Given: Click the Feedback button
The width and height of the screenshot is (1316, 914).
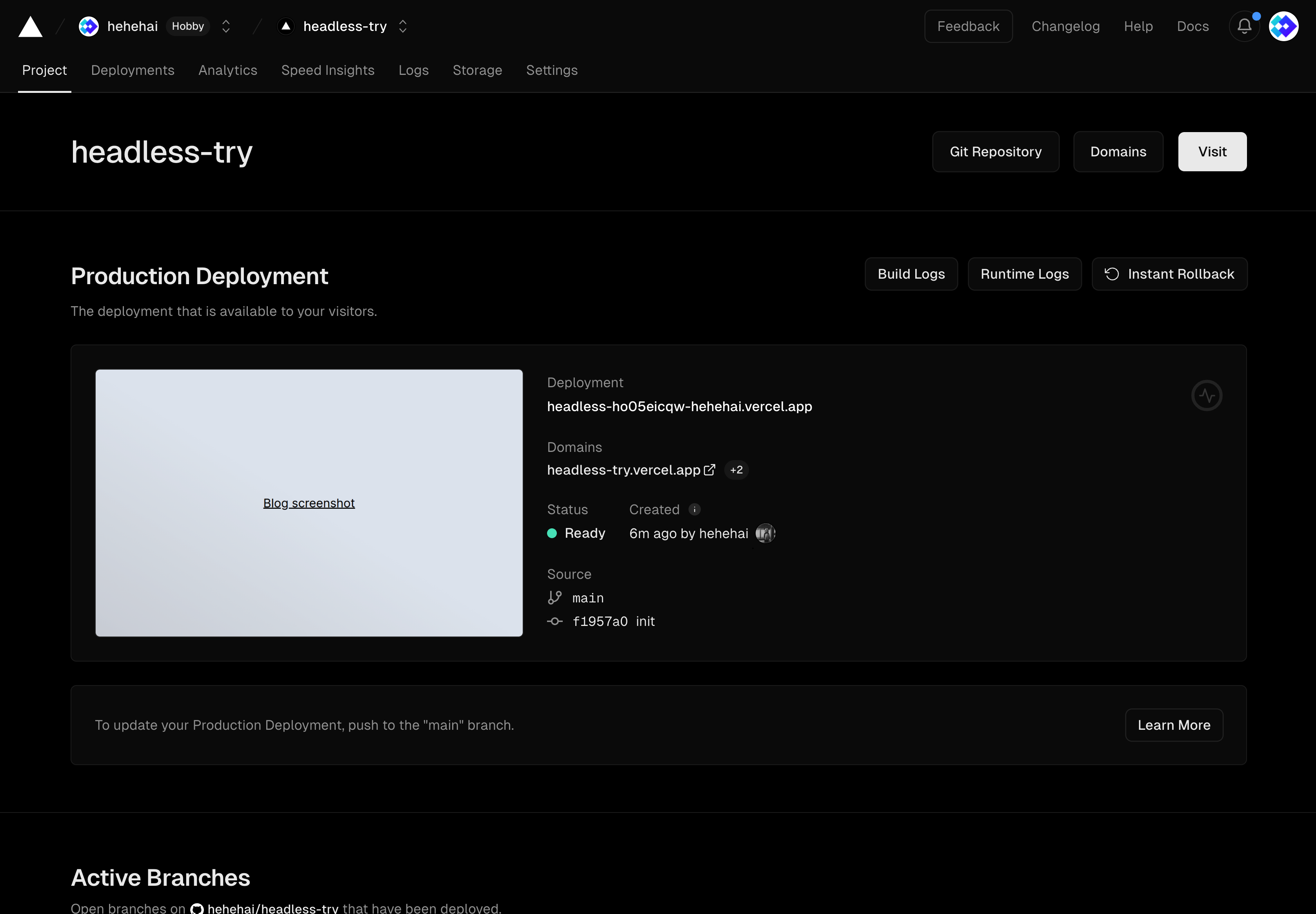Looking at the screenshot, I should point(968,26).
